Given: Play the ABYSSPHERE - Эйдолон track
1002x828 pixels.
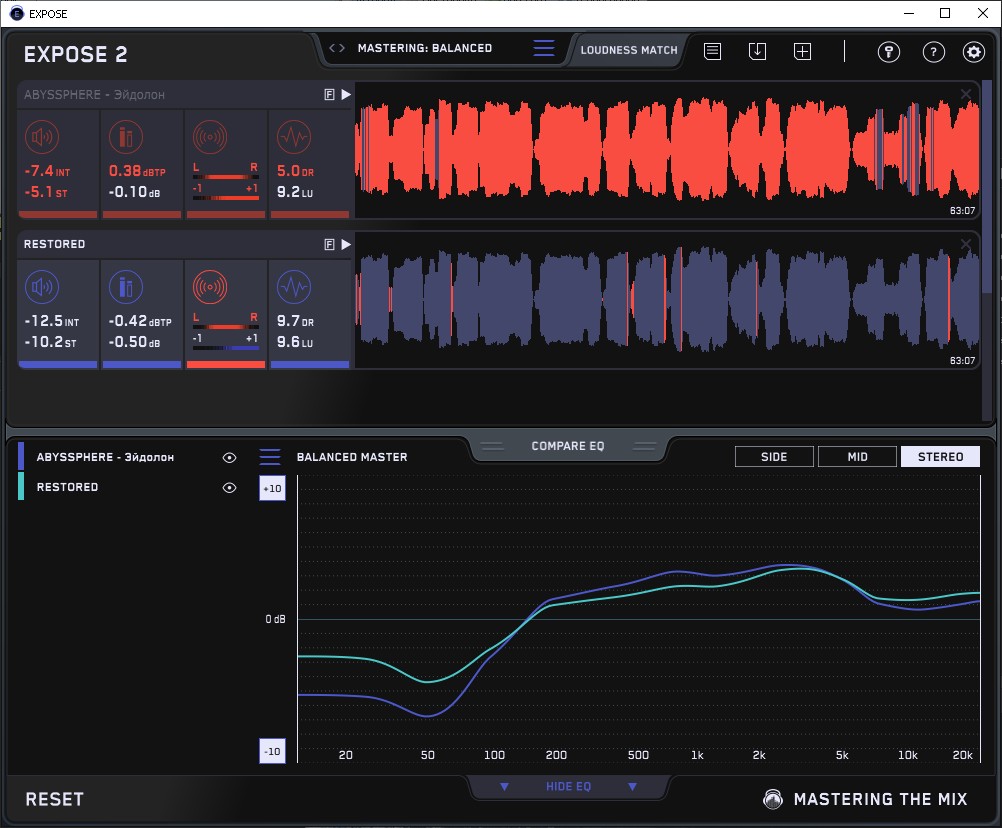Looking at the screenshot, I should click(346, 95).
